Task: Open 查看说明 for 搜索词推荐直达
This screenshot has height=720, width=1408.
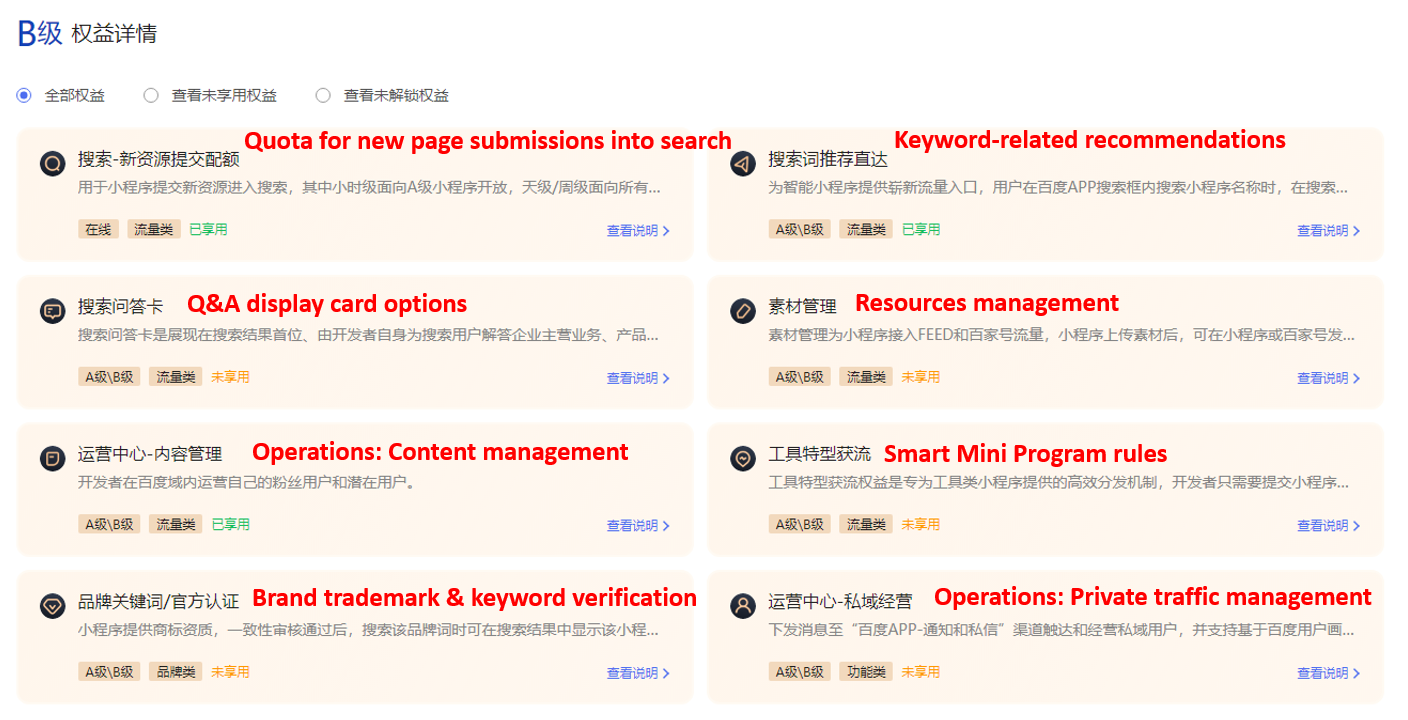Action: coord(1329,231)
